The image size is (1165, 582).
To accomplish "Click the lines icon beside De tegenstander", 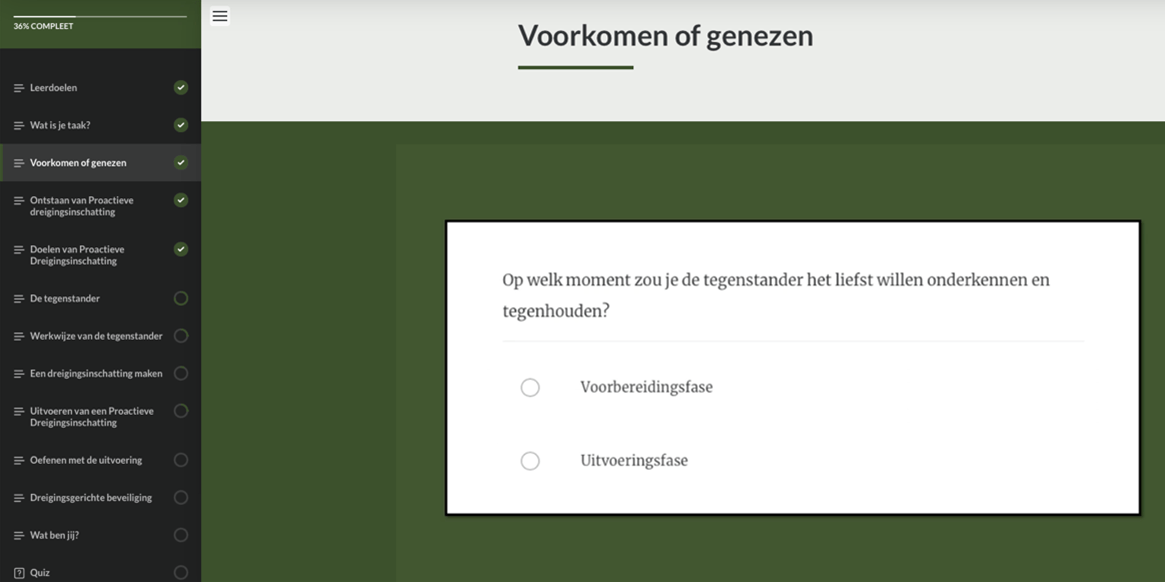I will tap(19, 299).
